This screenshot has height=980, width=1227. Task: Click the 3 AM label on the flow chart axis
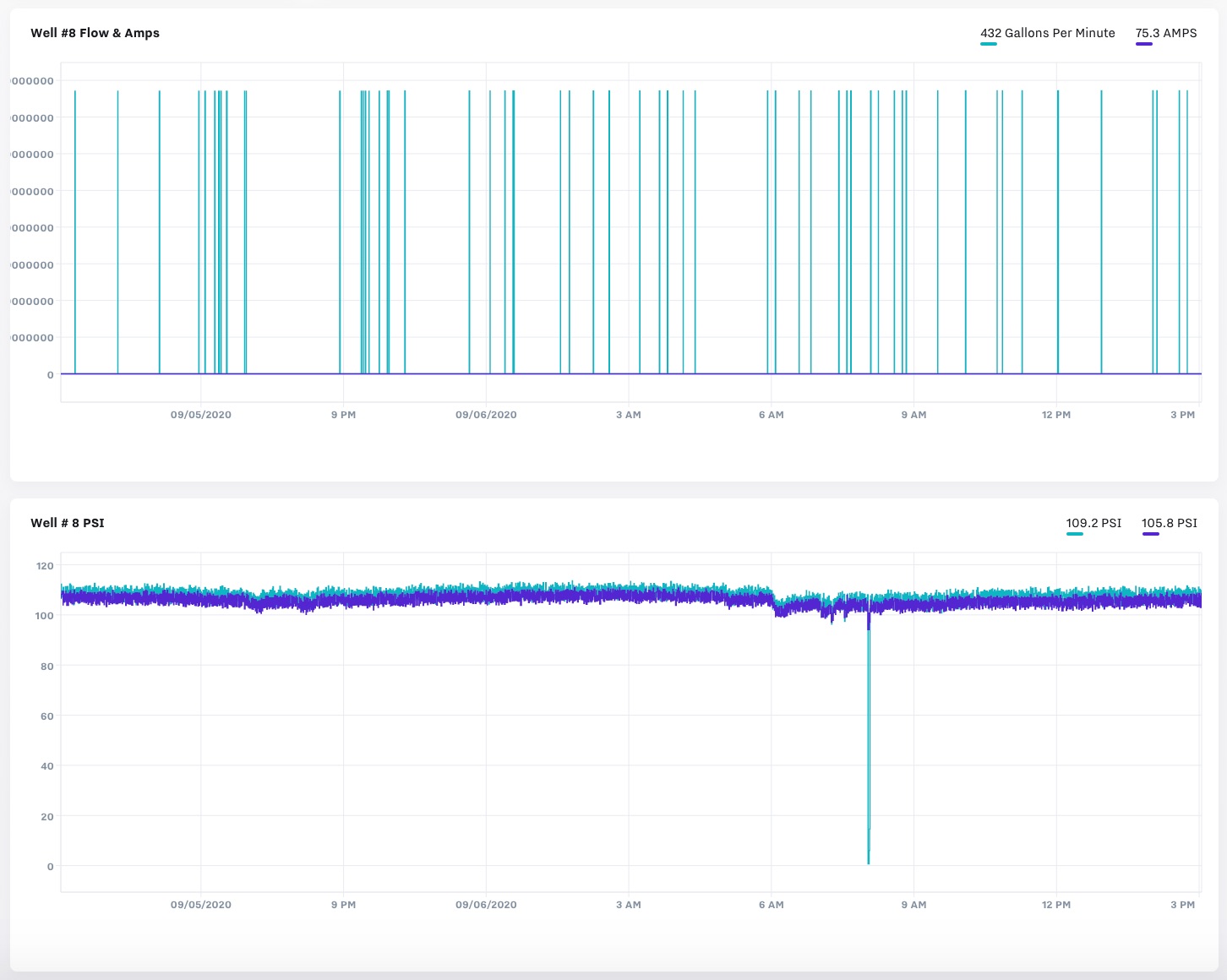click(629, 415)
